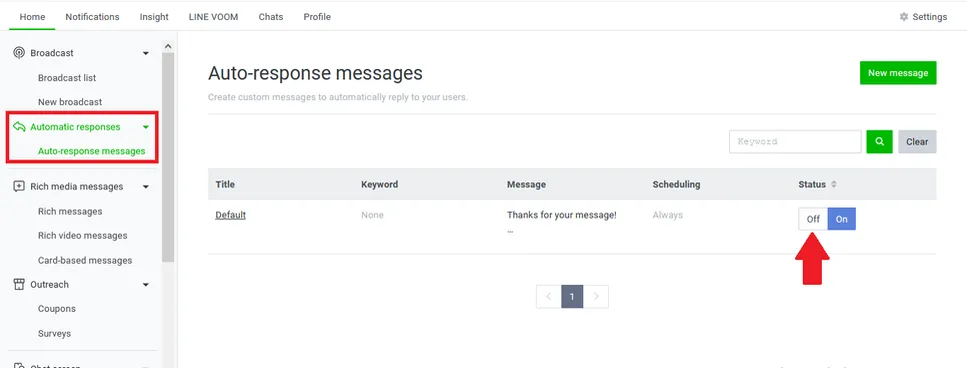
Task: Open the LINE VOOM tab
Action: click(213, 17)
